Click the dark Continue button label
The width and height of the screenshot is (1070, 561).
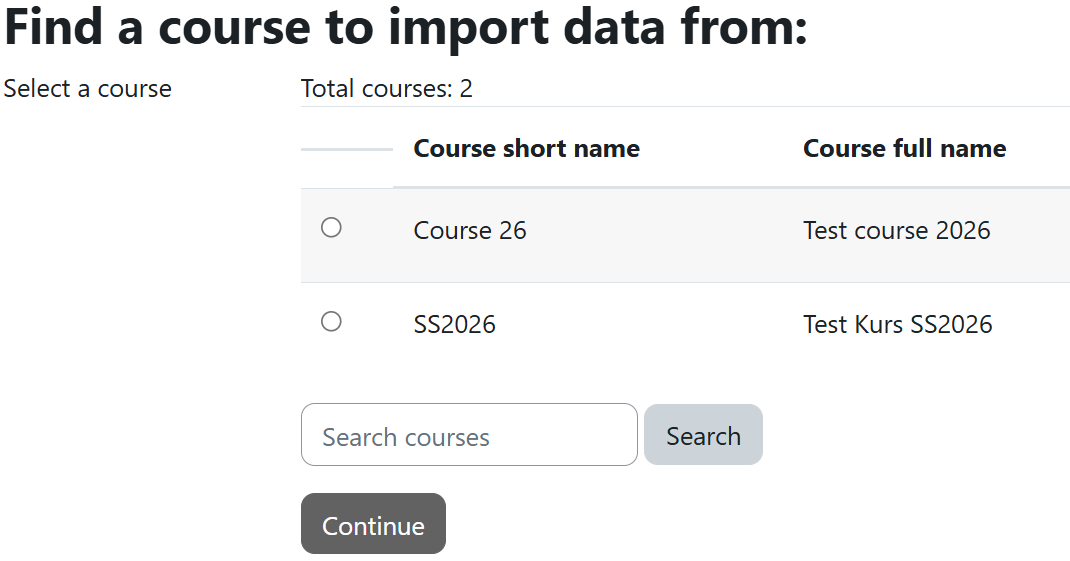[x=373, y=525]
